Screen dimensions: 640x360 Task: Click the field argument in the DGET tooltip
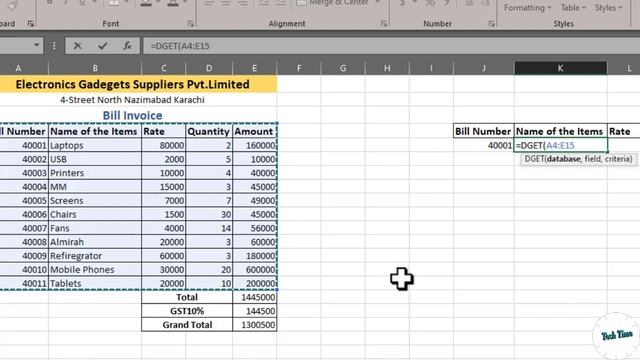[592, 159]
